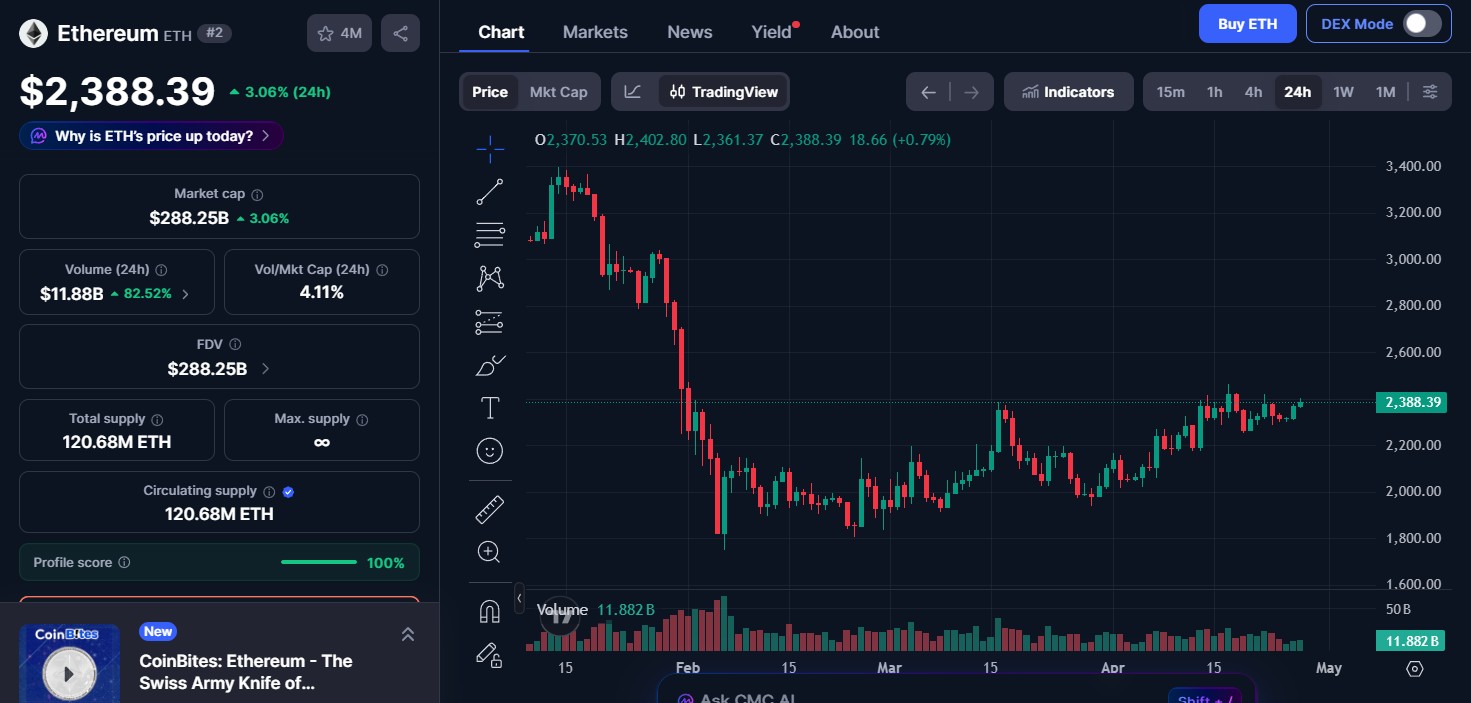The width and height of the screenshot is (1471, 703).
Task: Select the Text annotation tool
Action: 489,408
